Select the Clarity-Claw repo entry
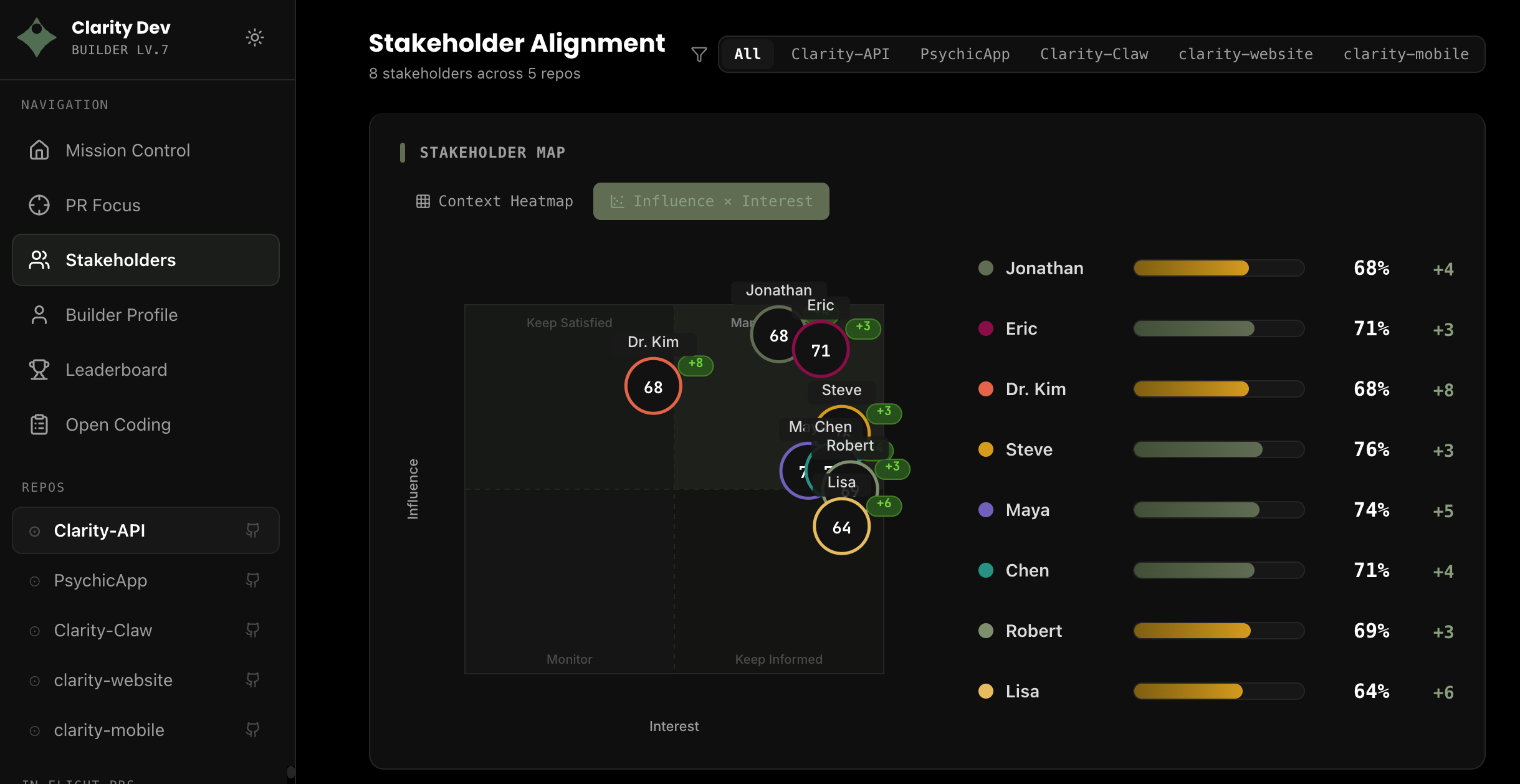Screen dimensions: 1520x784 click(103, 630)
